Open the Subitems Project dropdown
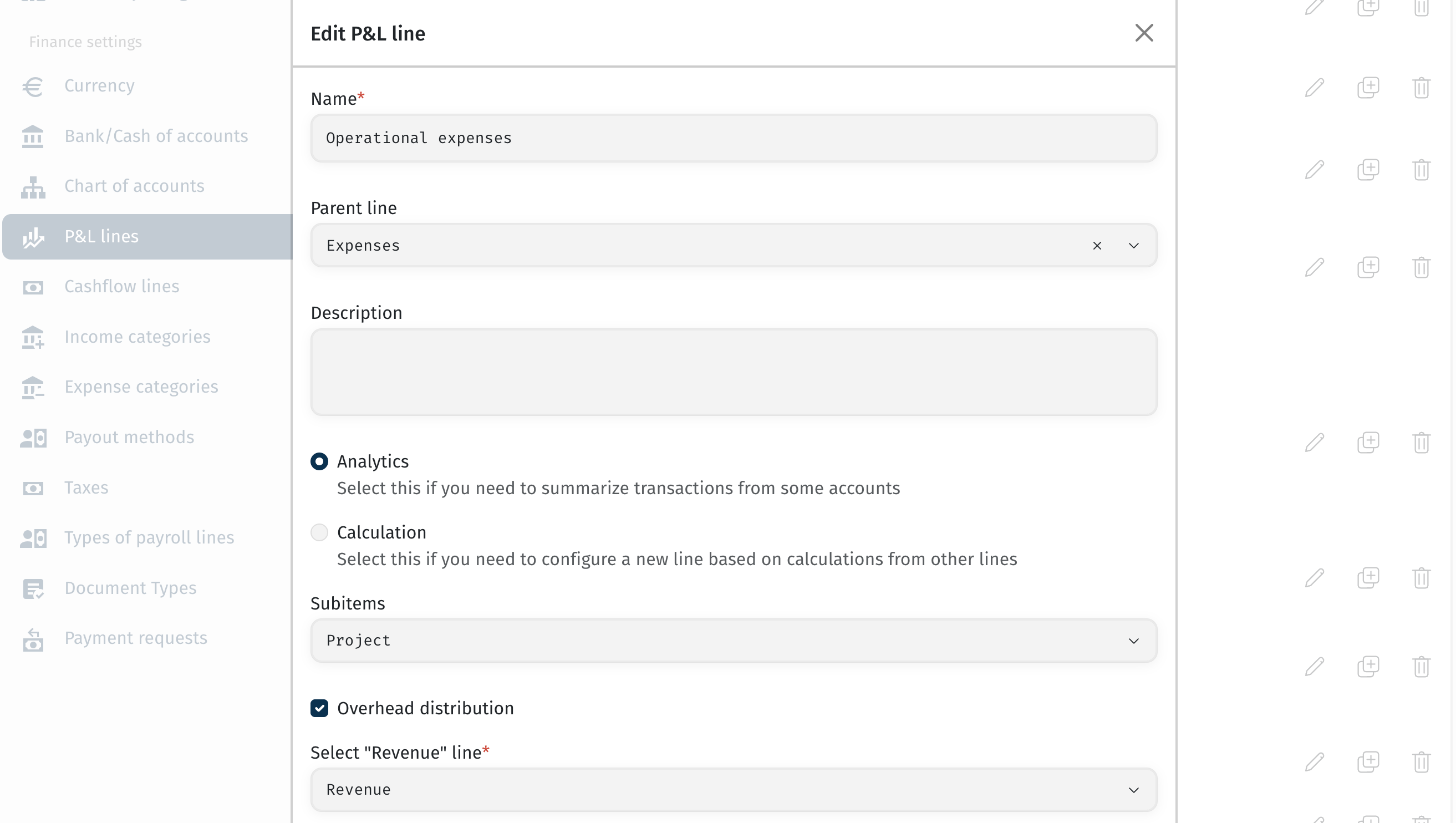 [734, 641]
